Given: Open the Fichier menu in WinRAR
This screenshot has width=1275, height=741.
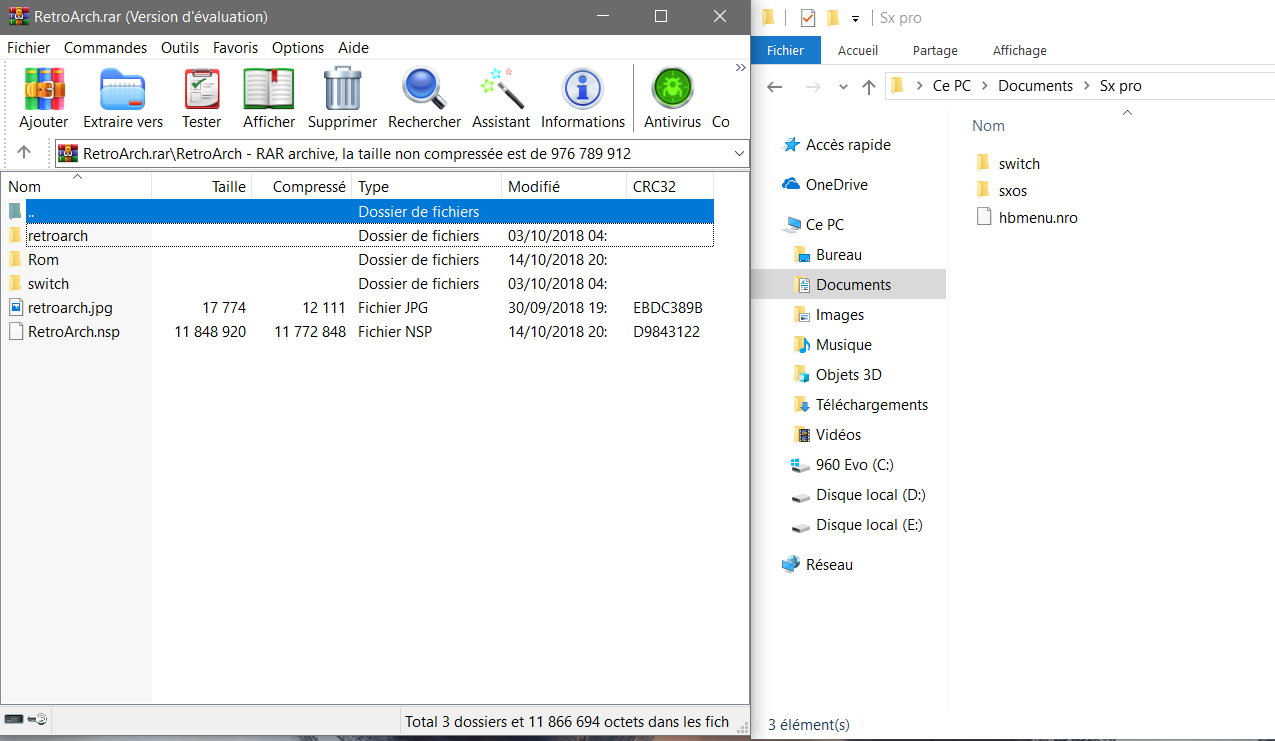Looking at the screenshot, I should tap(28, 48).
